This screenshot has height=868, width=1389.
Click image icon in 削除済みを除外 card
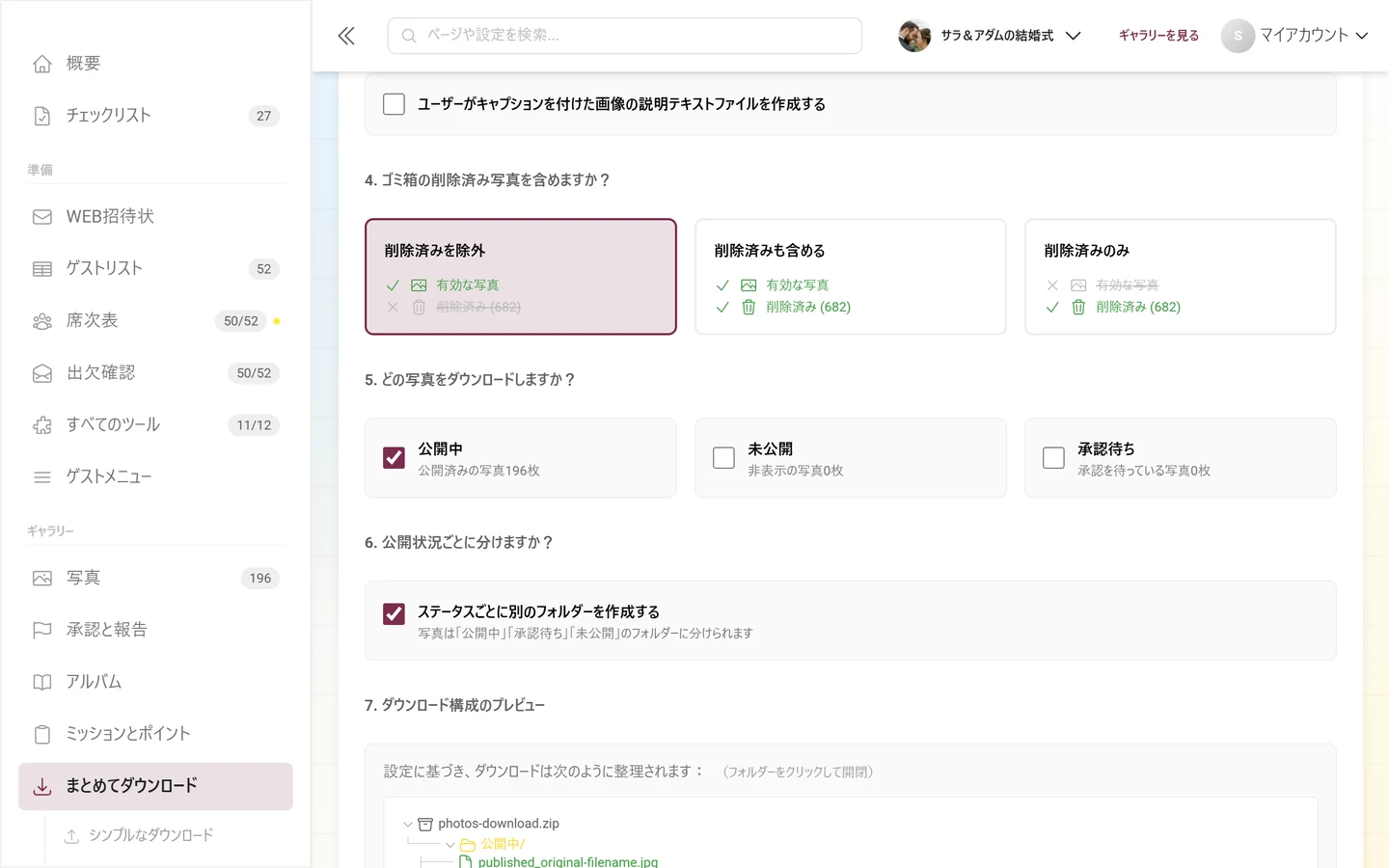pos(419,285)
